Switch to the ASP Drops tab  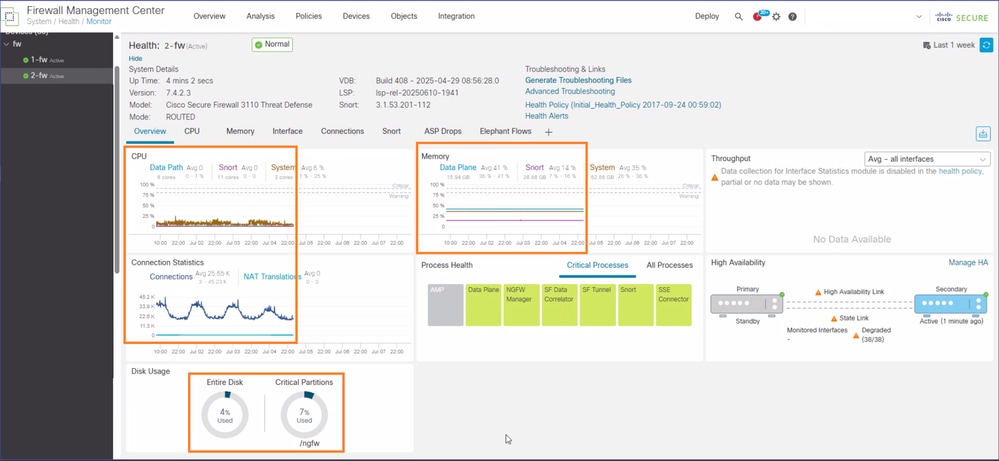[443, 131]
